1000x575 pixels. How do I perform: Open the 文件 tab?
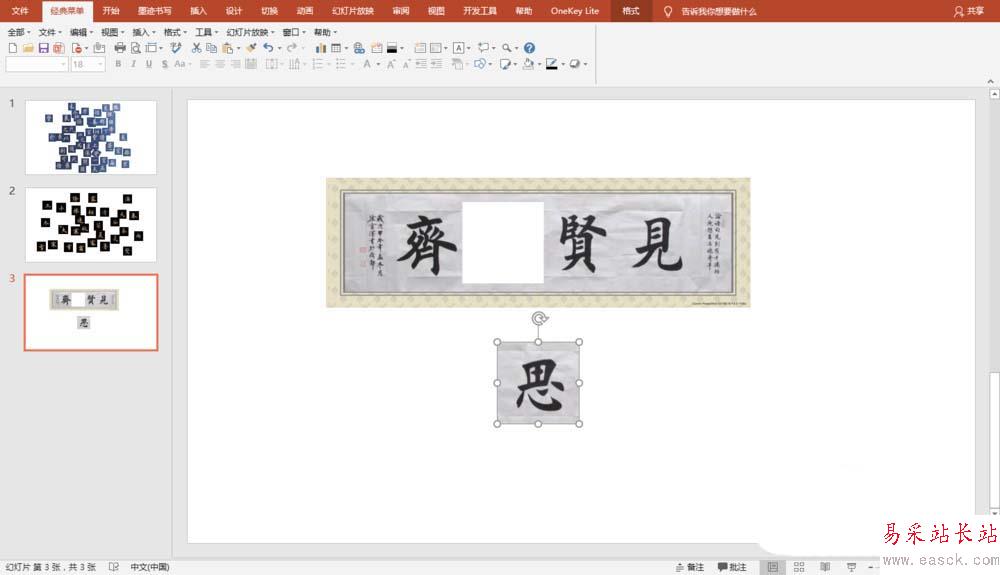pyautogui.click(x=20, y=11)
